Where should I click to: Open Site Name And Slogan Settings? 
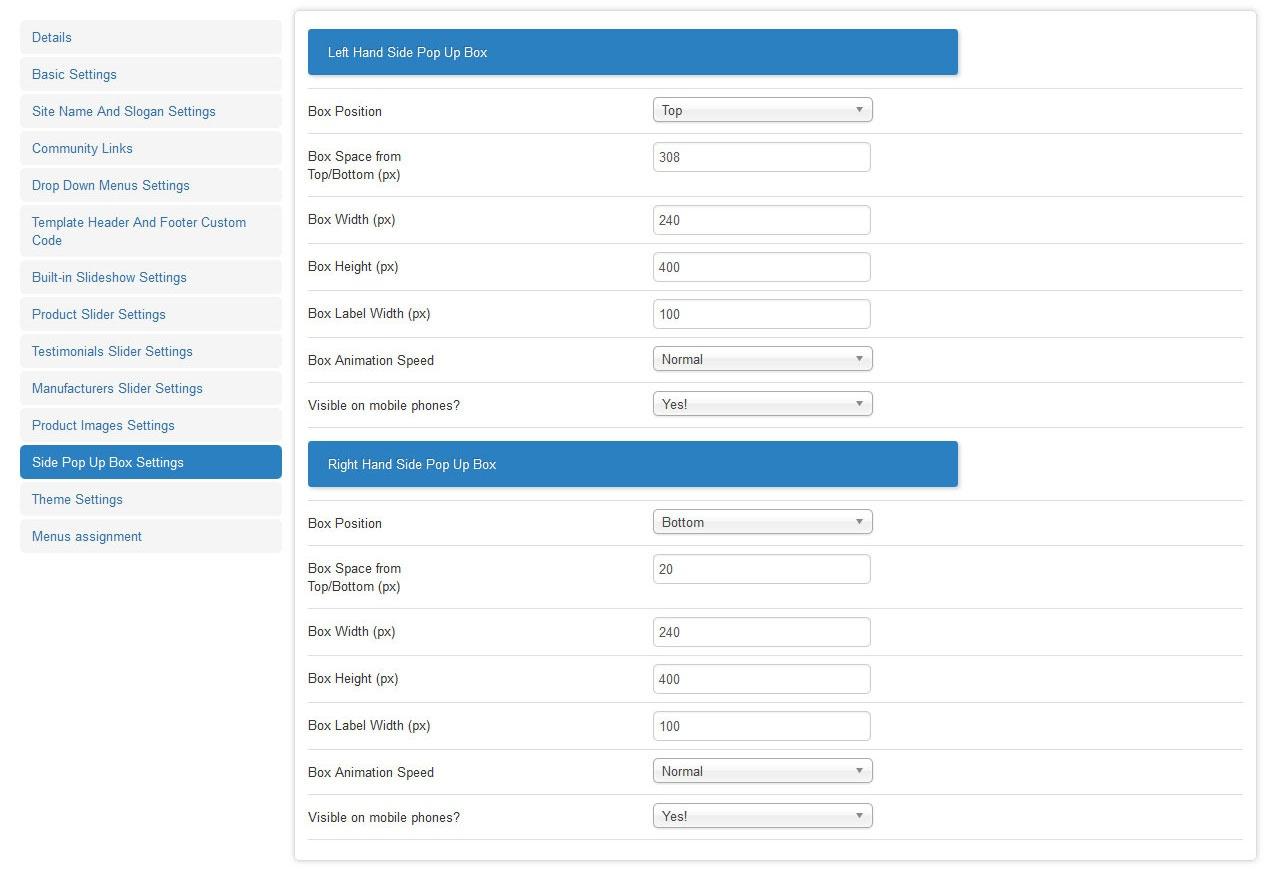pos(150,112)
